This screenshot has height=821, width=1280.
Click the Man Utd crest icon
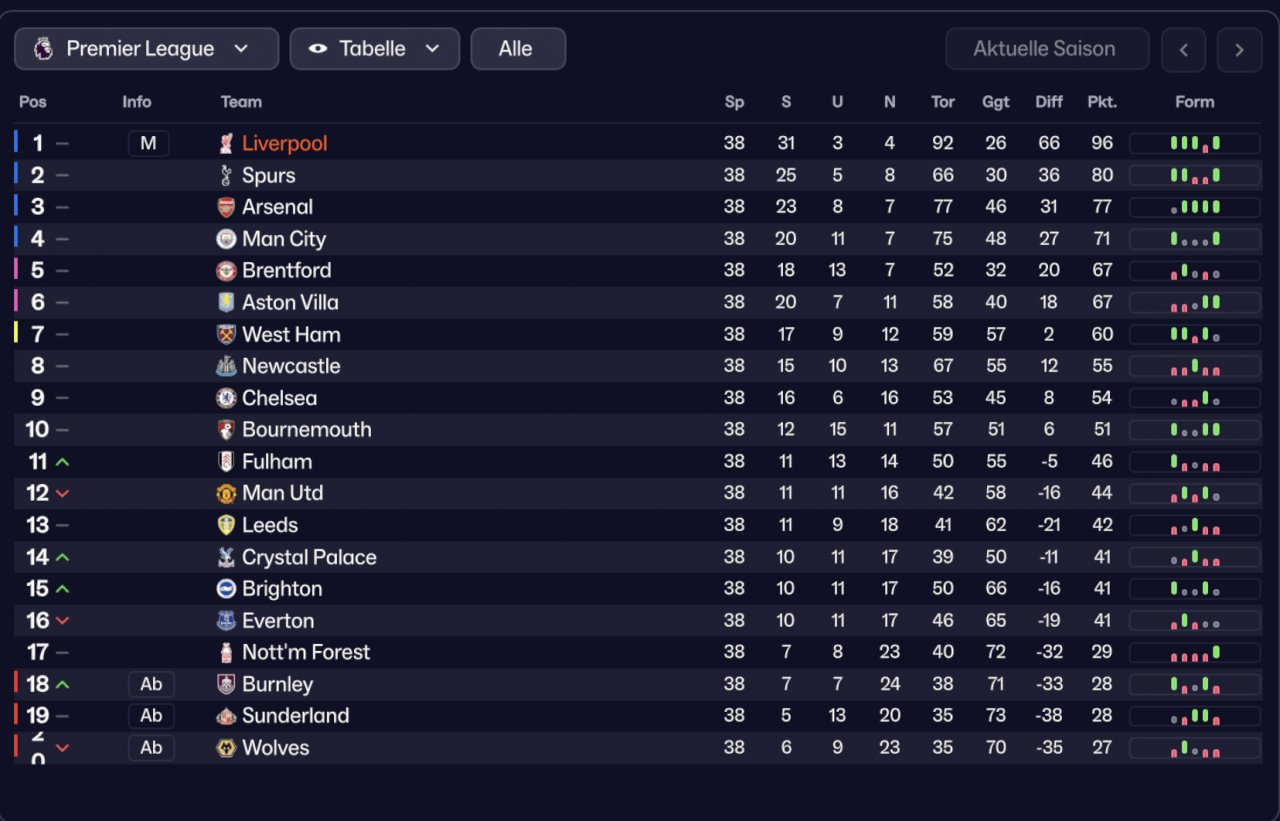tap(226, 494)
